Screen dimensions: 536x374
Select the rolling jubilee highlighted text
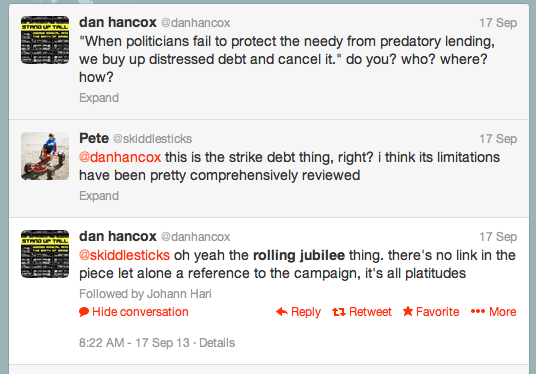click(299, 255)
